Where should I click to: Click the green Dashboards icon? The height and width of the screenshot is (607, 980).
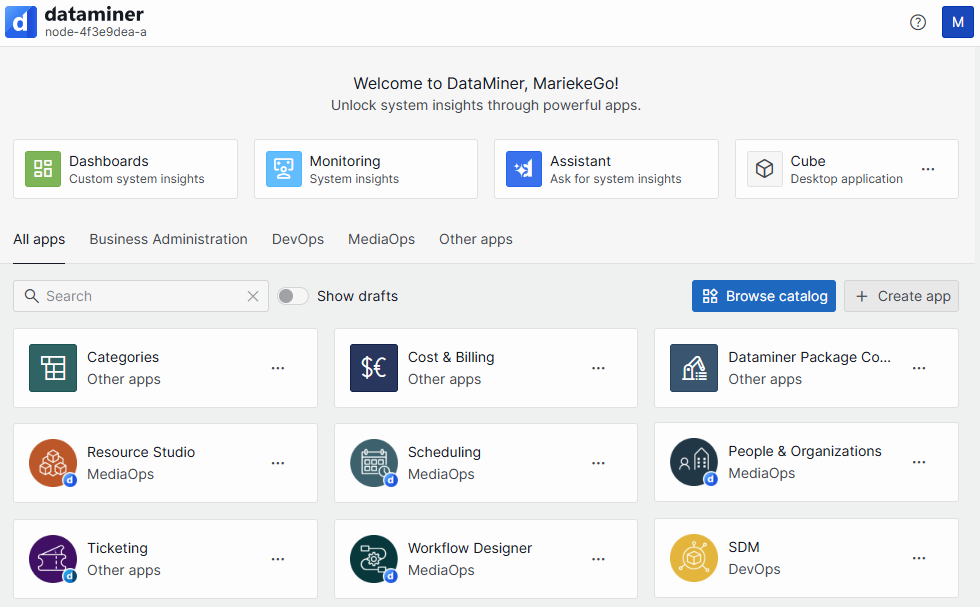43,169
